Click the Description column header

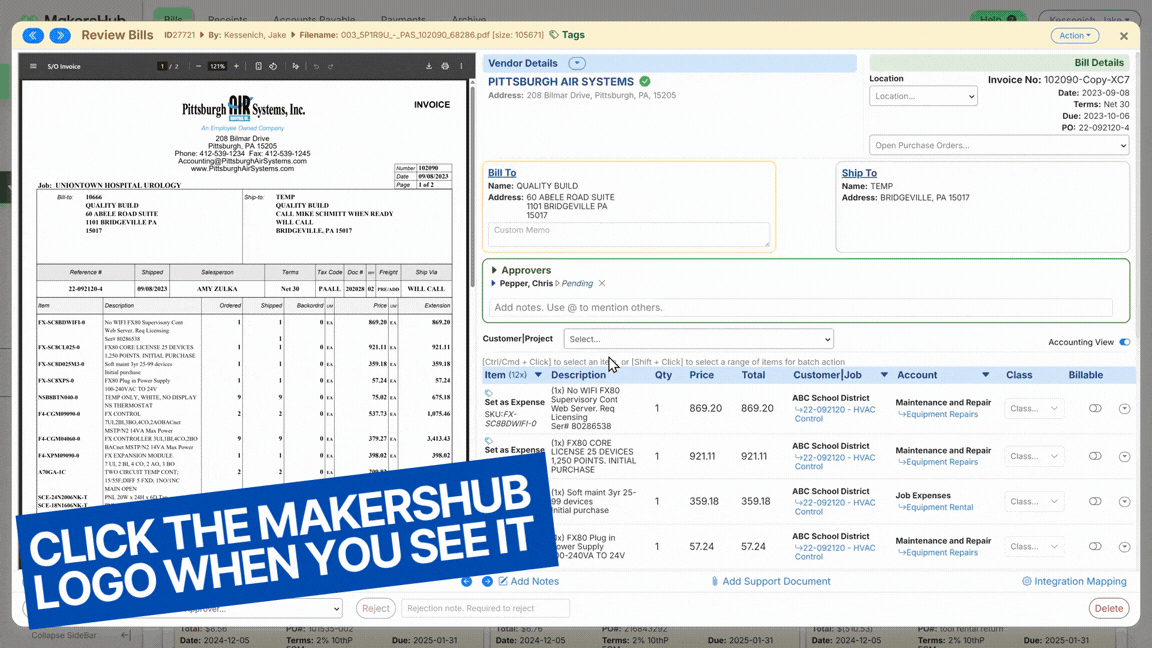coord(578,375)
